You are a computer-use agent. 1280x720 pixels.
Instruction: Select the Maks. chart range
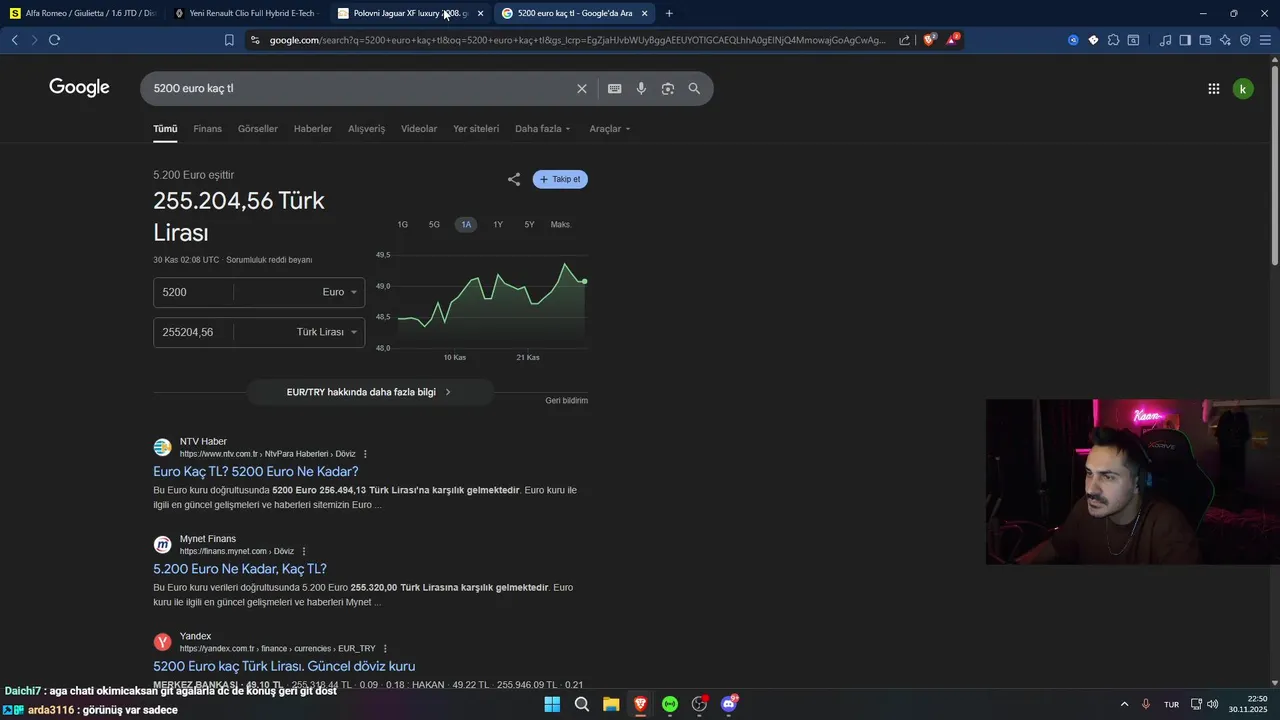tap(561, 224)
